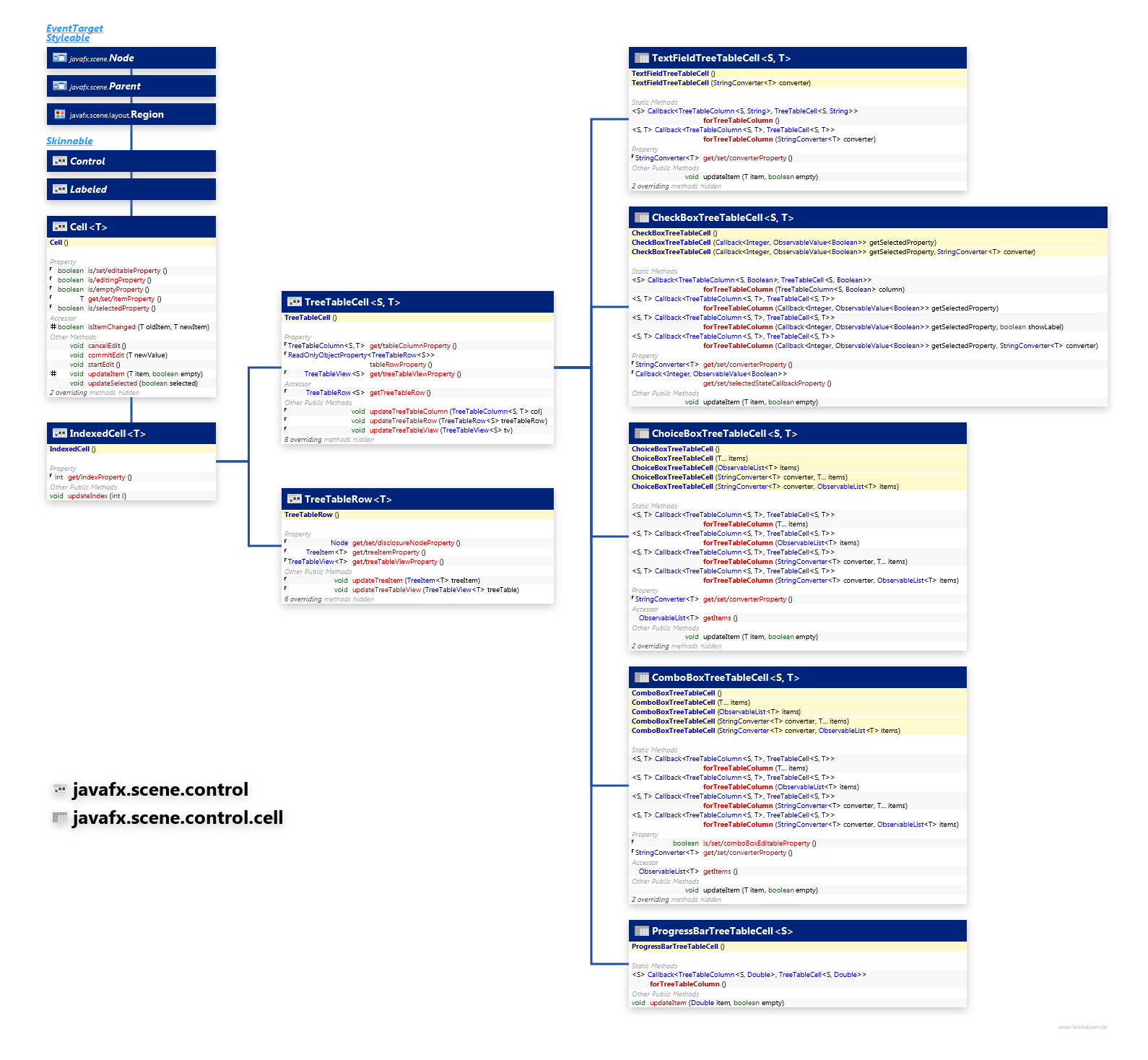
Task: Click the get/indexProperty entry in IndexedCell
Action: click(96, 477)
